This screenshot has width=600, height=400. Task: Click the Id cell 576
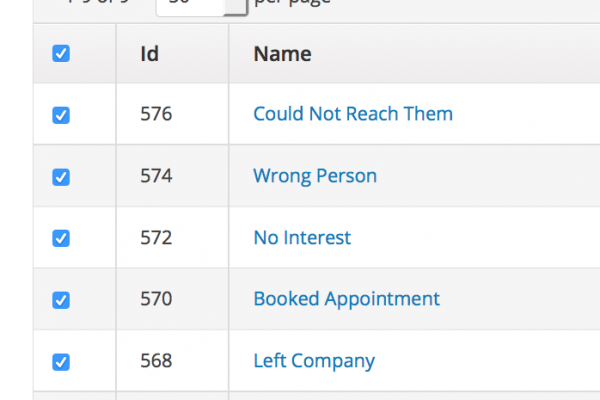click(156, 114)
